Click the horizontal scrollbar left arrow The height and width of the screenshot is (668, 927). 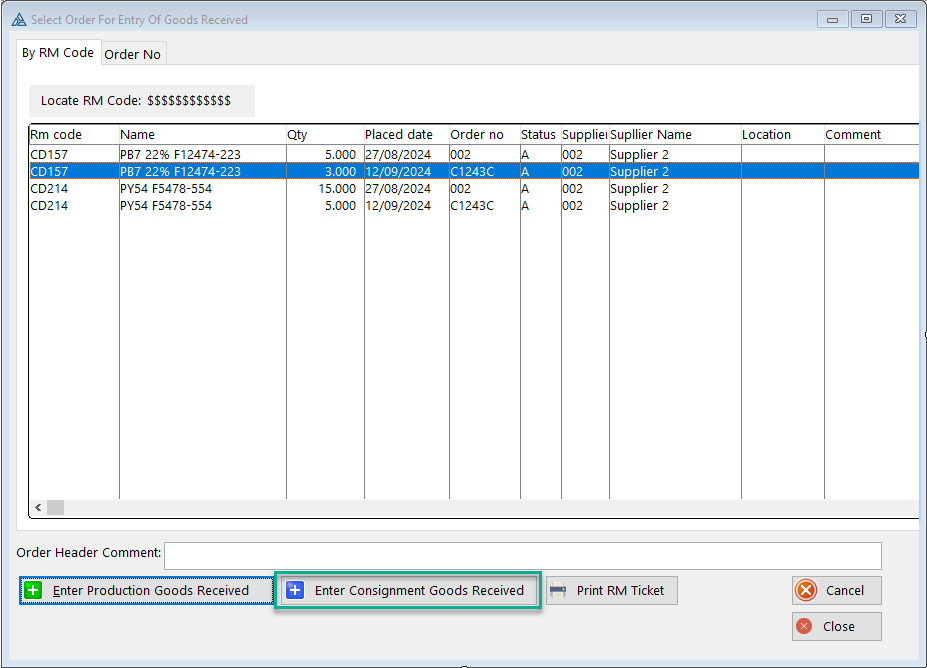[x=38, y=507]
